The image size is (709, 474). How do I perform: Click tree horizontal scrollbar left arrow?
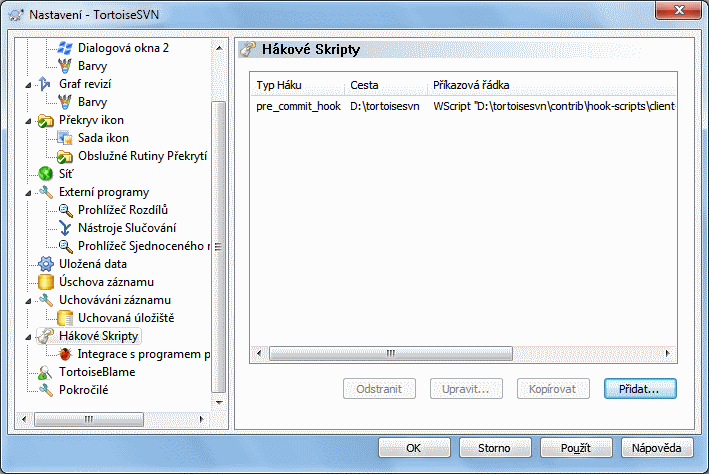pyautogui.click(x=24, y=419)
